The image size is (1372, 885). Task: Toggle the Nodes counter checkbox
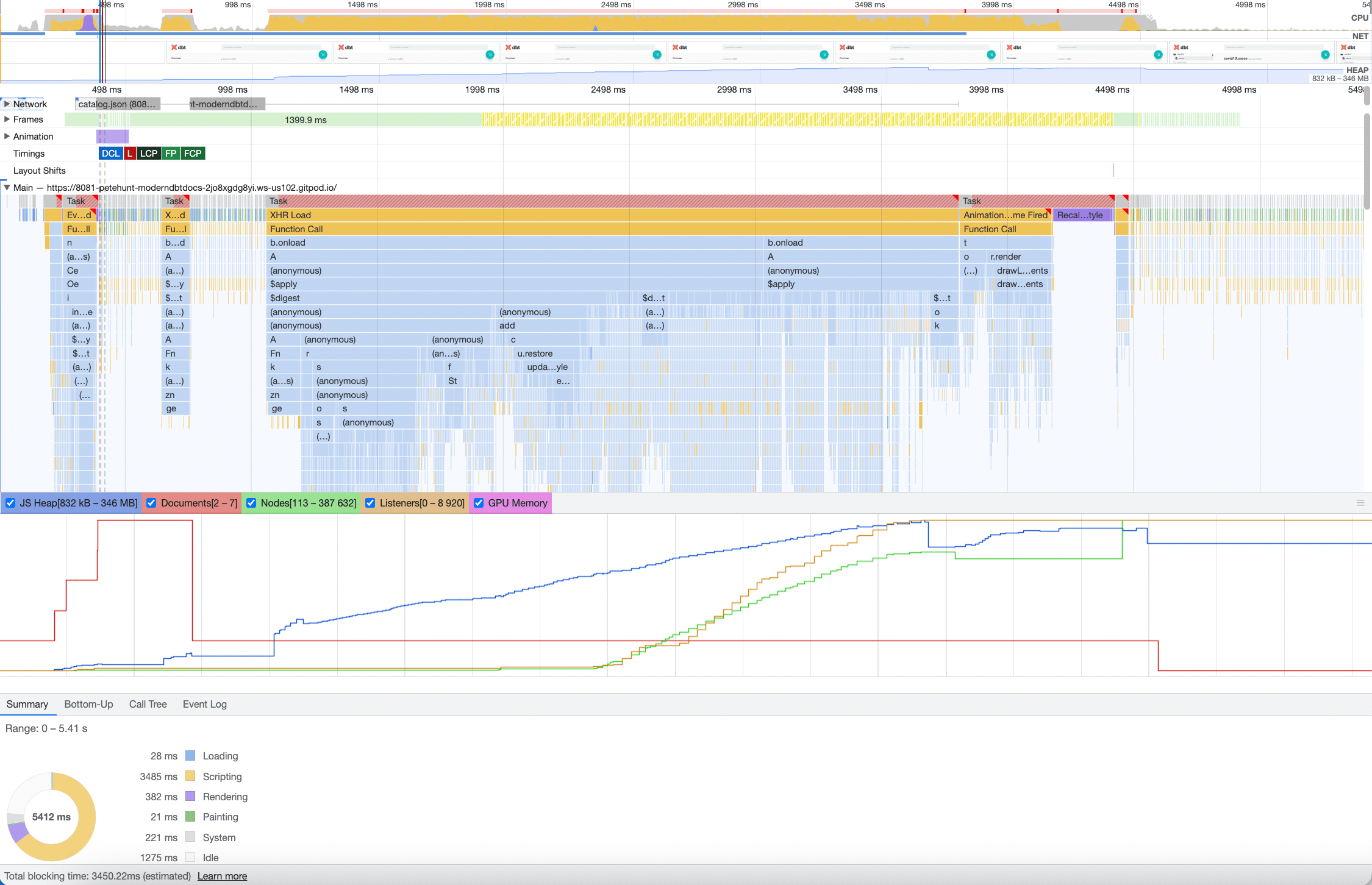point(251,503)
